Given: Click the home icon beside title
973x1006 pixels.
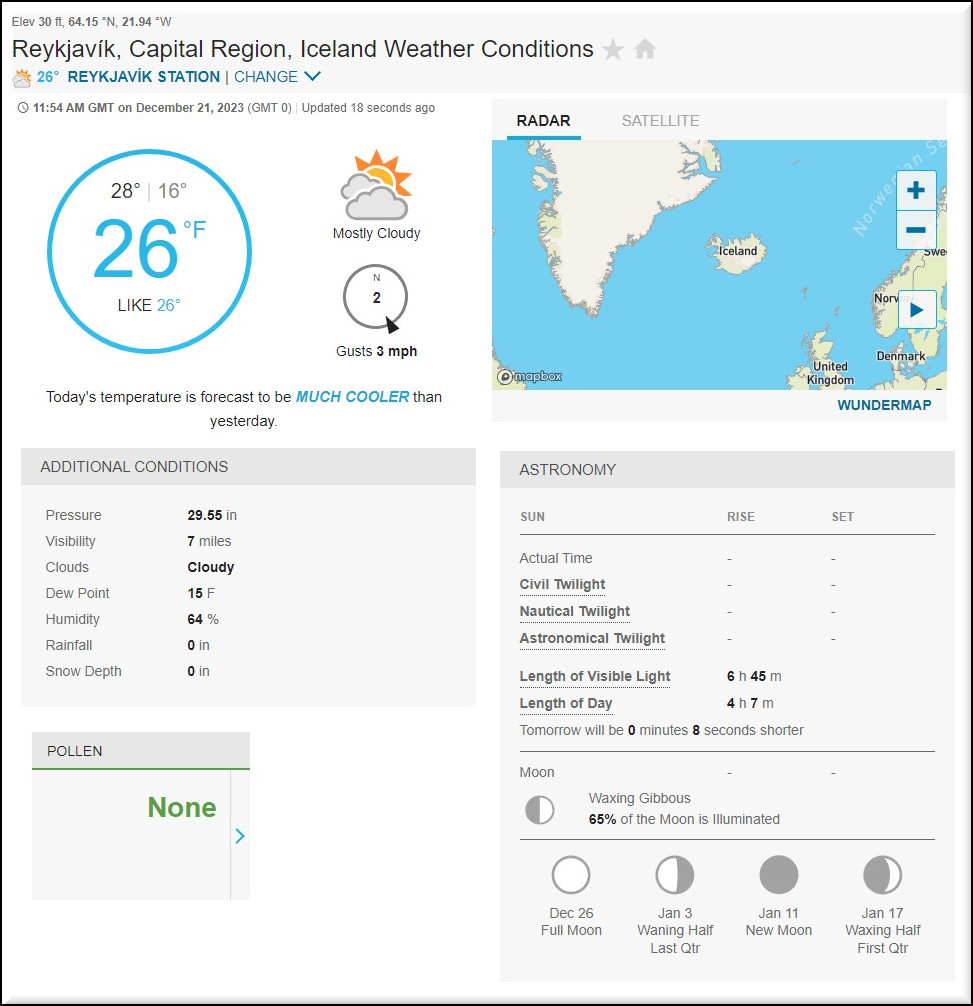Looking at the screenshot, I should click(645, 49).
